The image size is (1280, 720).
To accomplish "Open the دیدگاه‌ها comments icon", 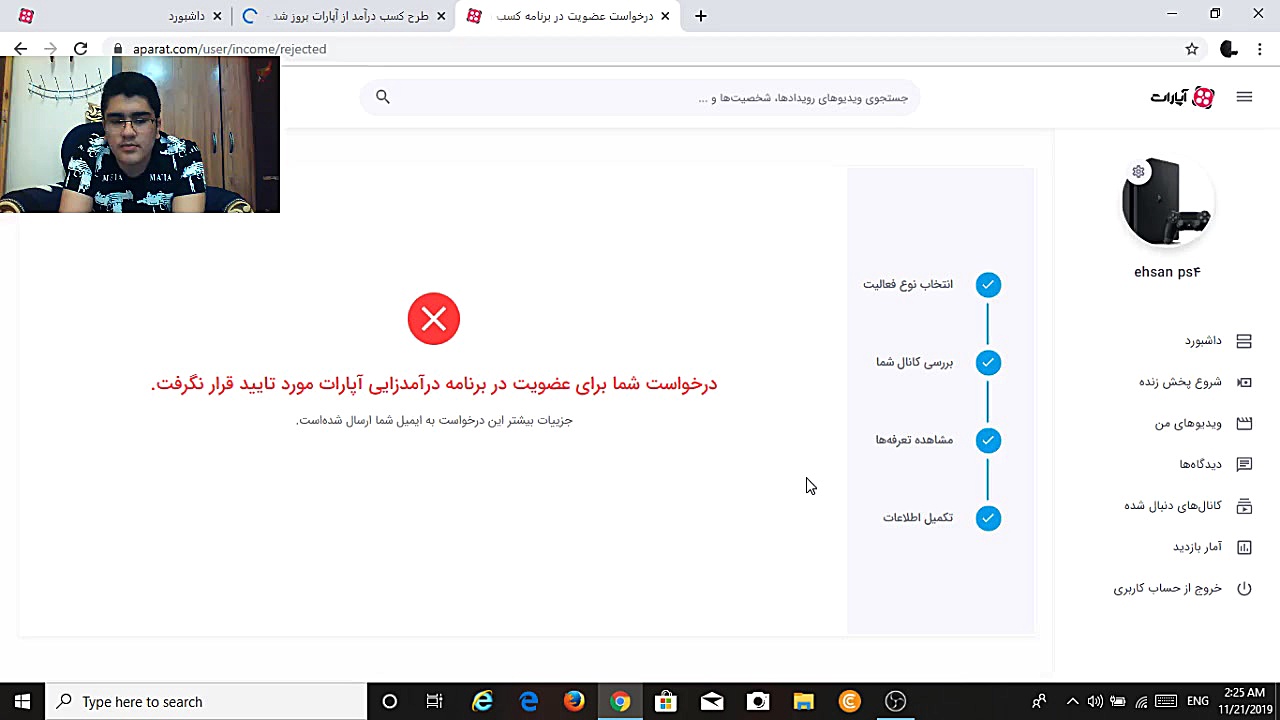I will (1244, 464).
